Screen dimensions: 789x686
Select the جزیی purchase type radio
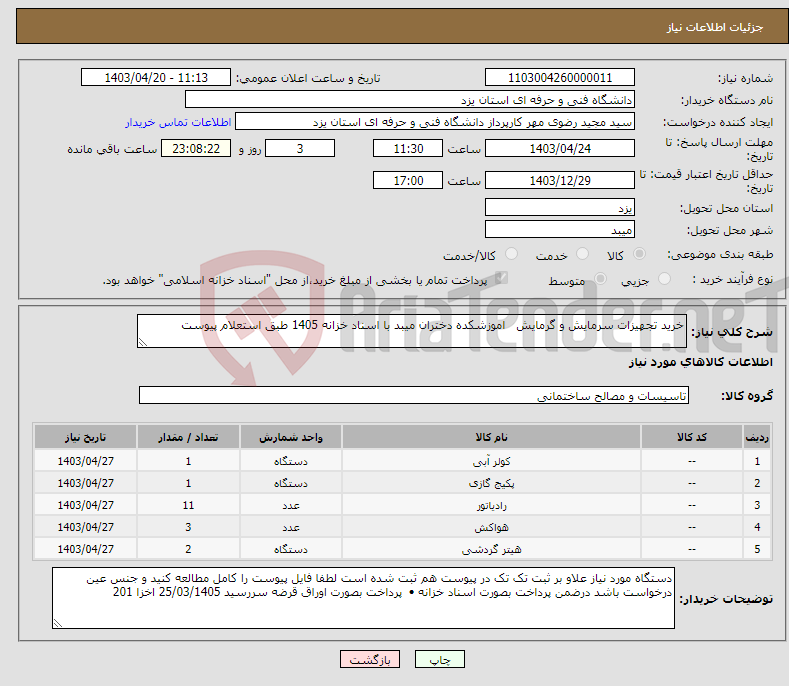click(664, 278)
